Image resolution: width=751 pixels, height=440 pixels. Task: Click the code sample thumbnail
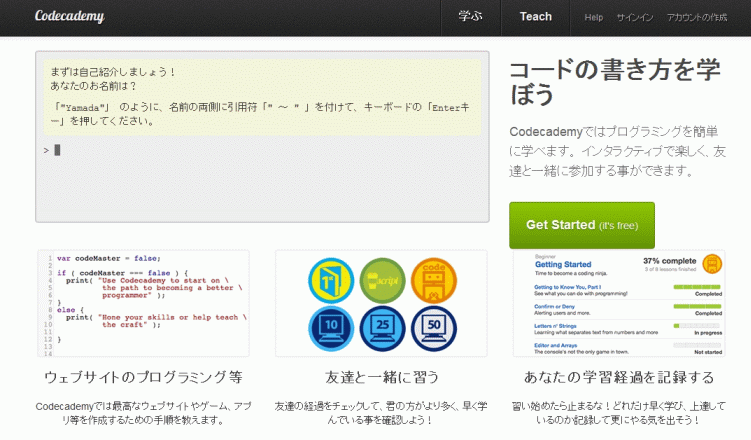point(143,303)
